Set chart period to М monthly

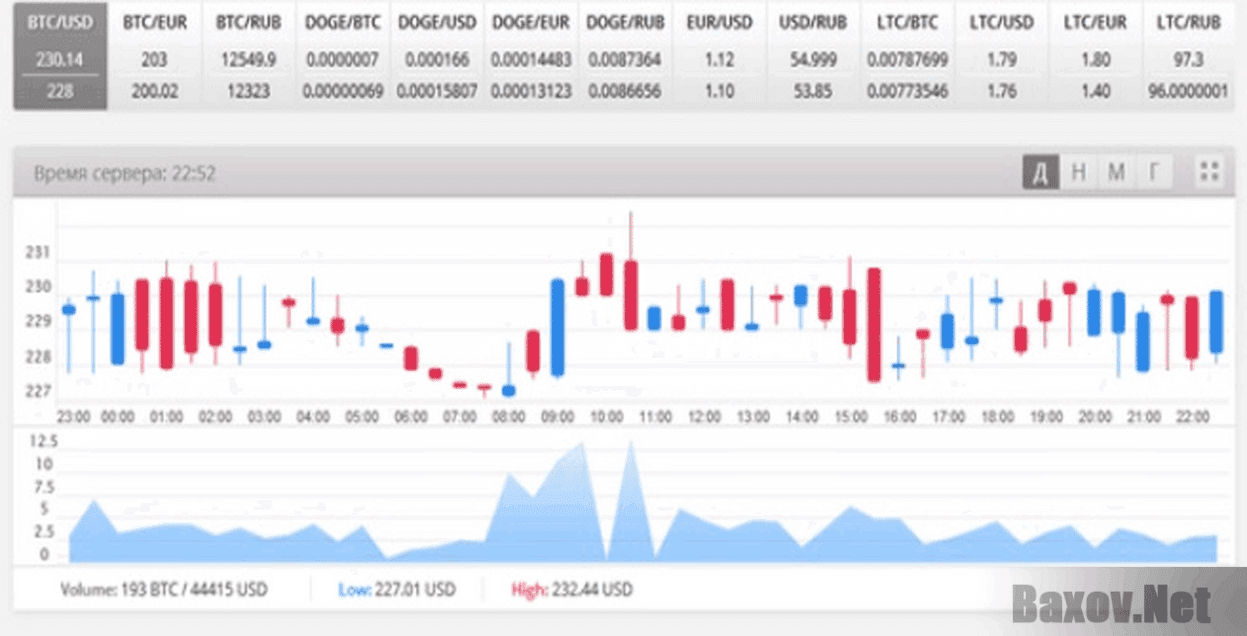click(x=1116, y=172)
